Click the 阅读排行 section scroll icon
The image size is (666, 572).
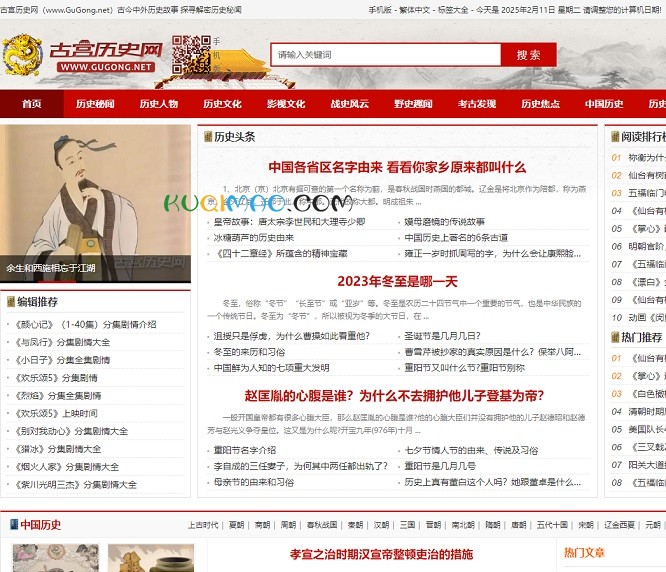coord(615,137)
